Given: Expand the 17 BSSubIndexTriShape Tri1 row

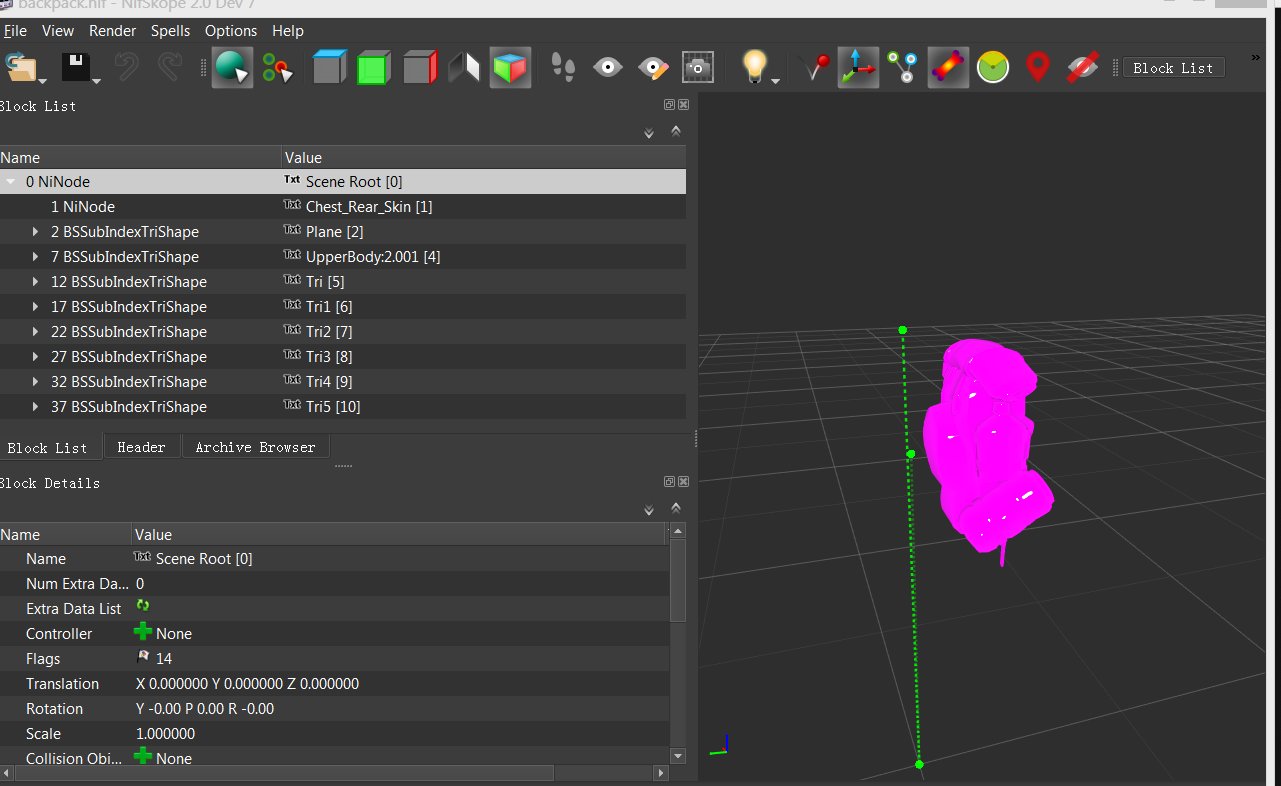Looking at the screenshot, I should coord(36,307).
